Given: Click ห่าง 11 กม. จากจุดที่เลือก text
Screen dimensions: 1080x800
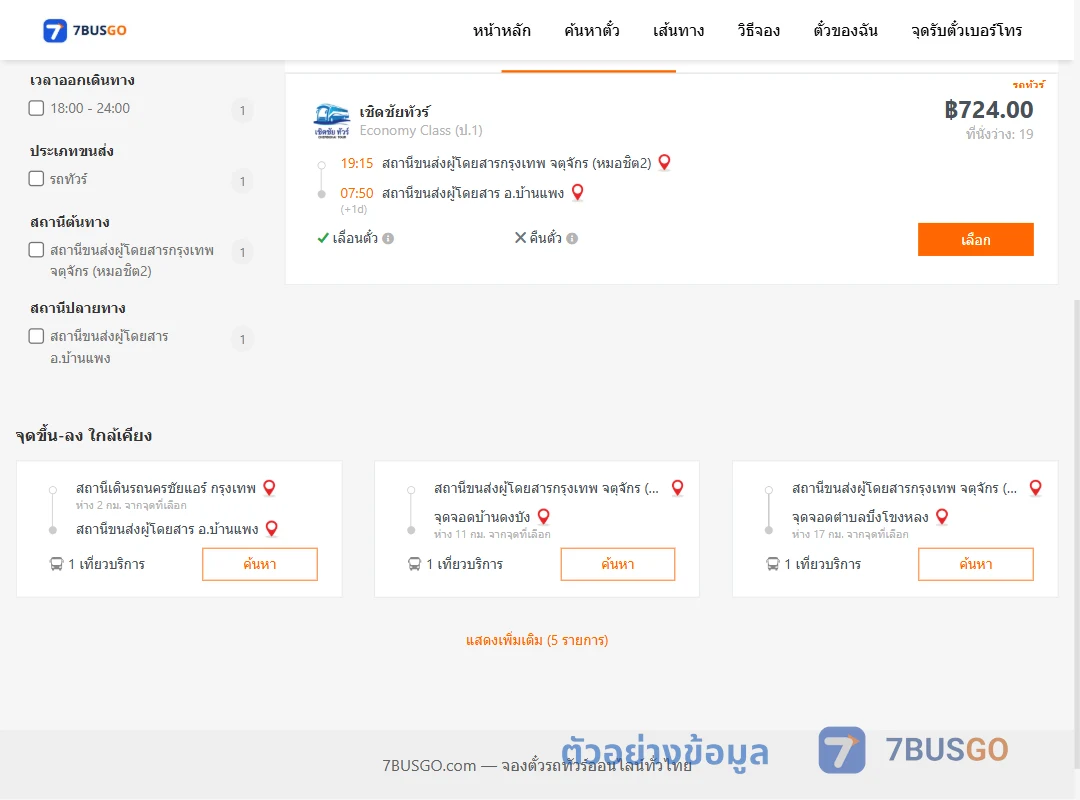Looking at the screenshot, I should point(492,534).
